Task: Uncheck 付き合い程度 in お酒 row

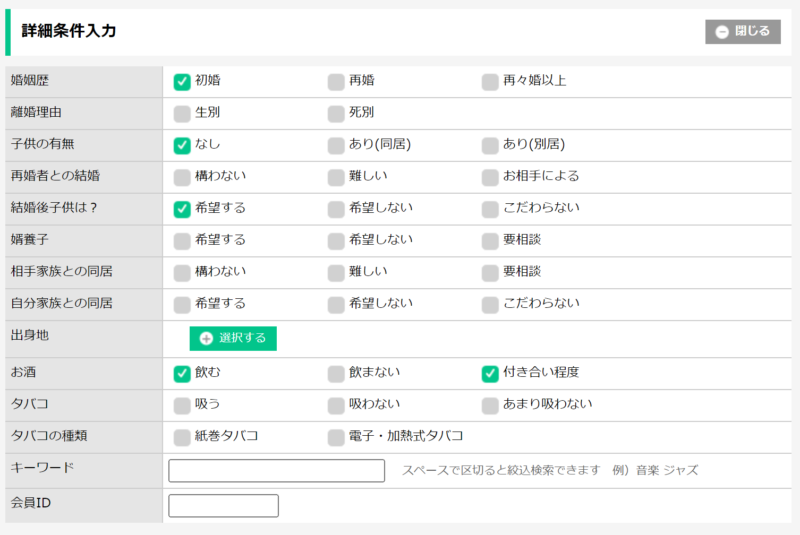Action: (x=490, y=374)
